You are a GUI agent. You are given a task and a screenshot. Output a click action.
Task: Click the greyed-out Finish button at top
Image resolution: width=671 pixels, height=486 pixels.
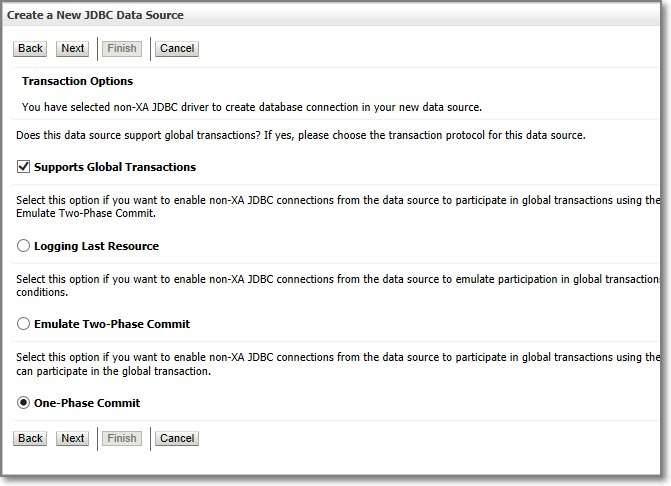pos(121,48)
